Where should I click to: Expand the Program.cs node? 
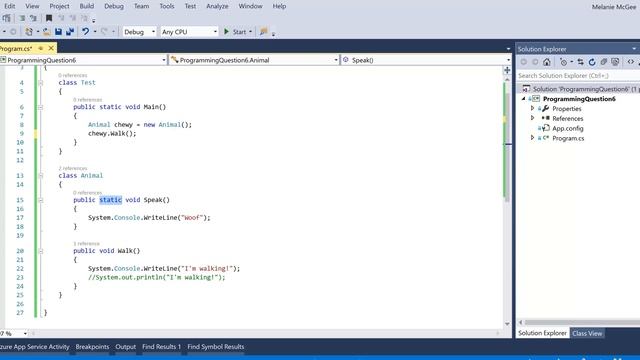click(x=532, y=138)
